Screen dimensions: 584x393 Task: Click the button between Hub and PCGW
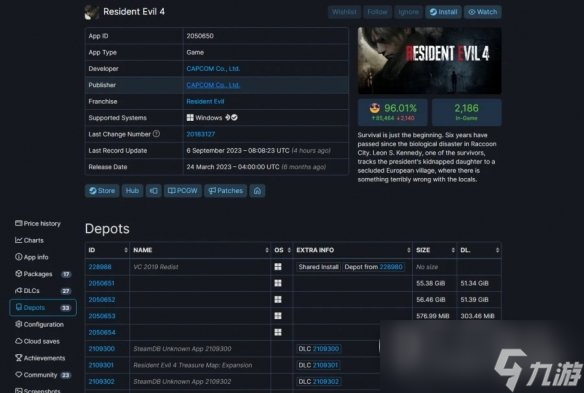153,191
